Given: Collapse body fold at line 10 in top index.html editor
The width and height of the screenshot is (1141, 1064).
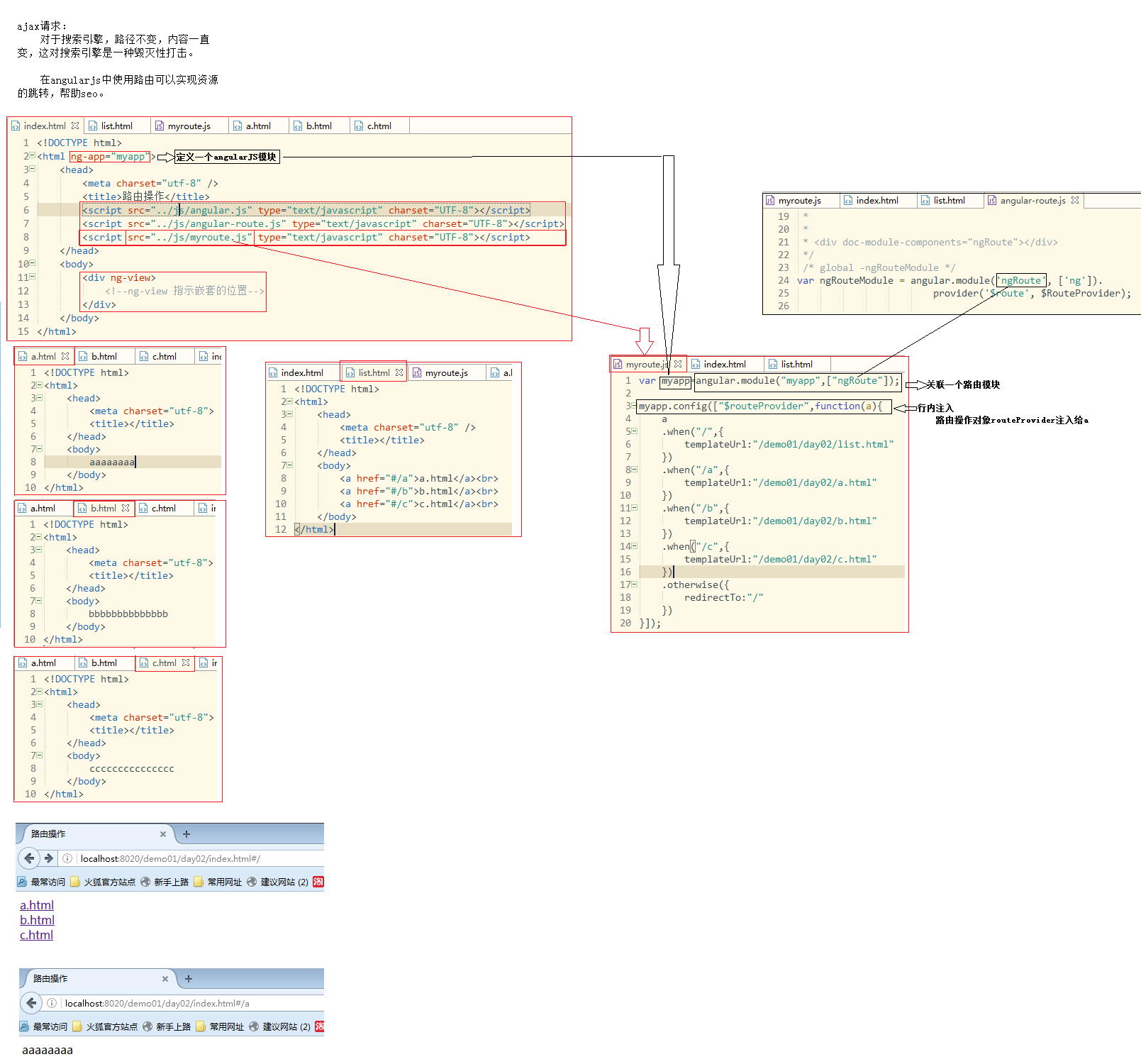Looking at the screenshot, I should (x=32, y=263).
